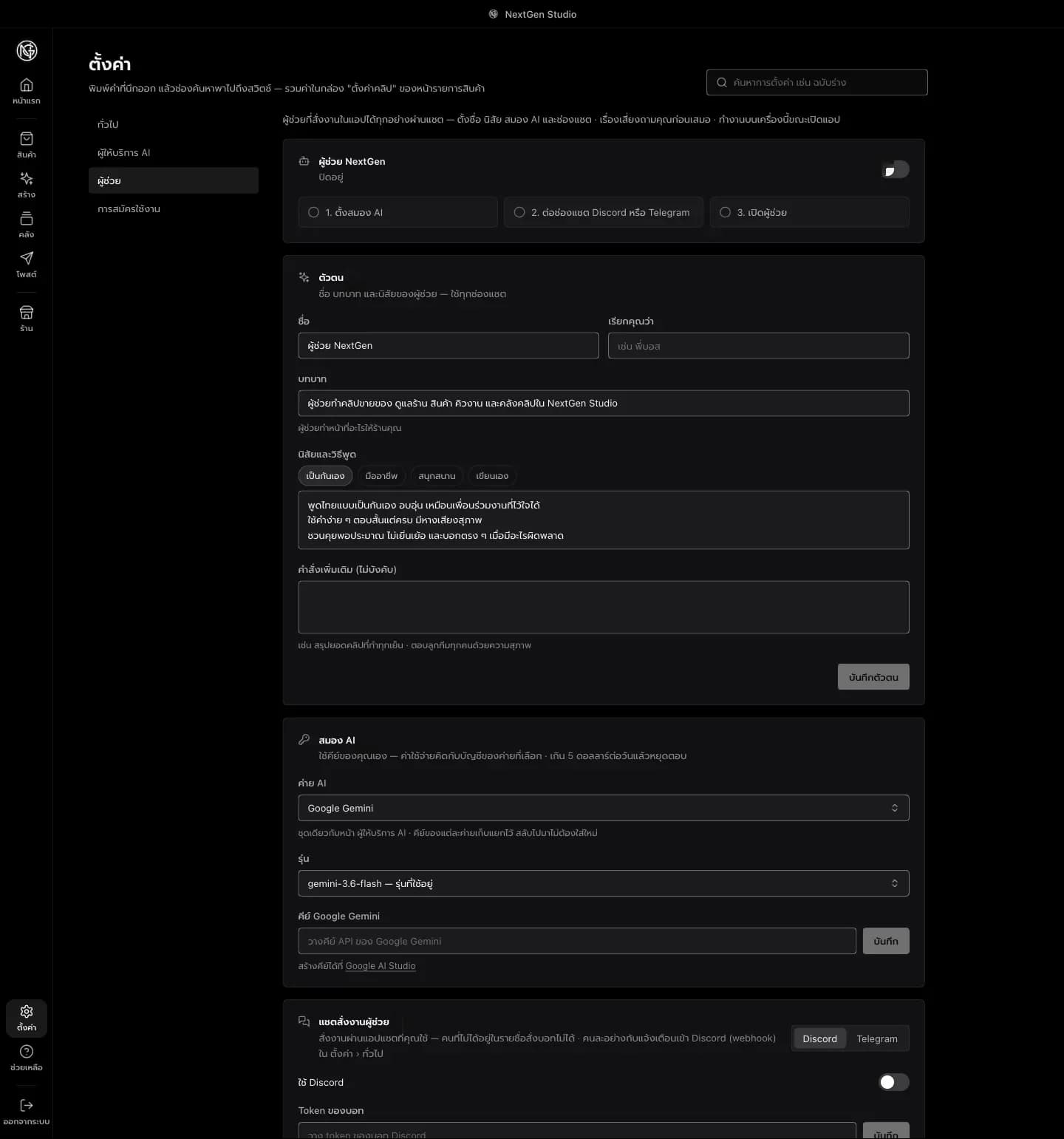The image size is (1064, 1139).
Task: Choose the สนุกสนาน personality chip
Action: (x=437, y=476)
